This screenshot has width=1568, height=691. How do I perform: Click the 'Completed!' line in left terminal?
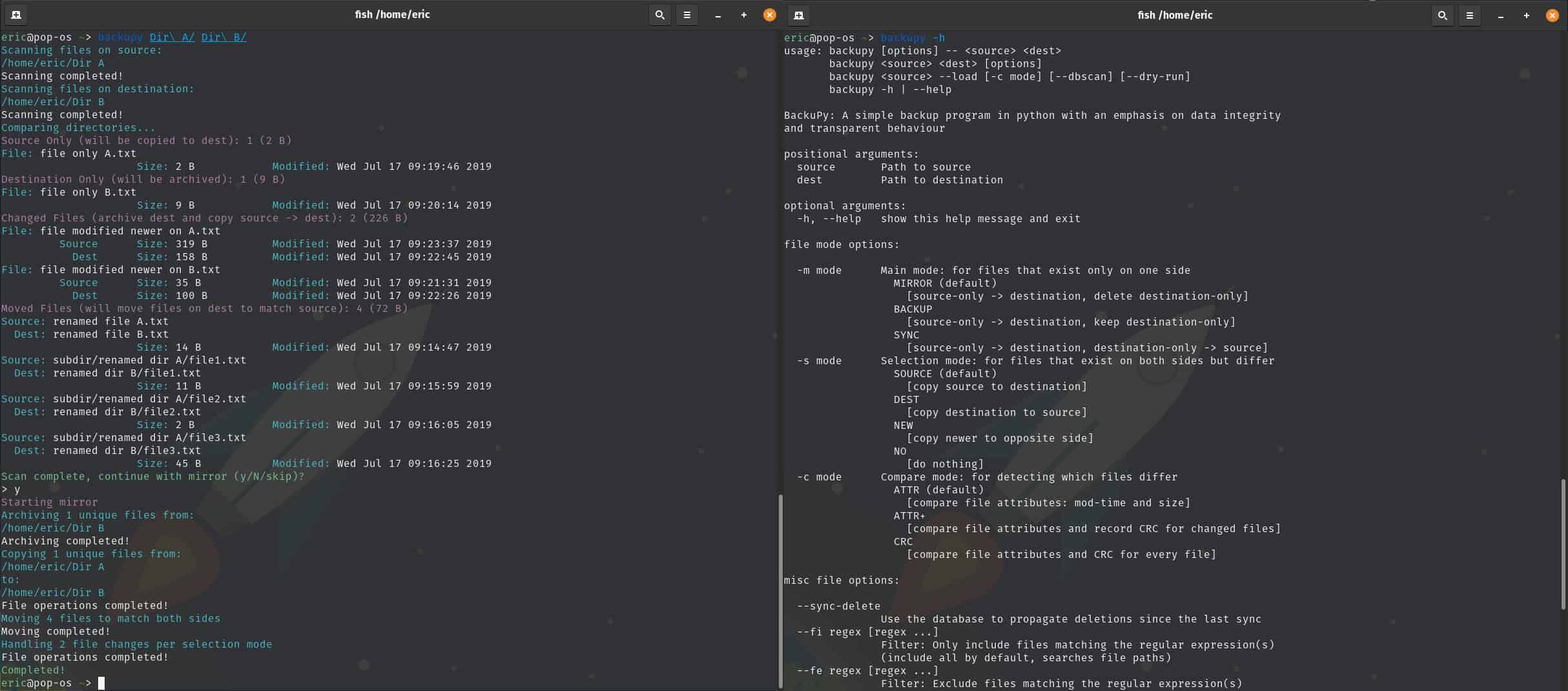pyautogui.click(x=33, y=670)
